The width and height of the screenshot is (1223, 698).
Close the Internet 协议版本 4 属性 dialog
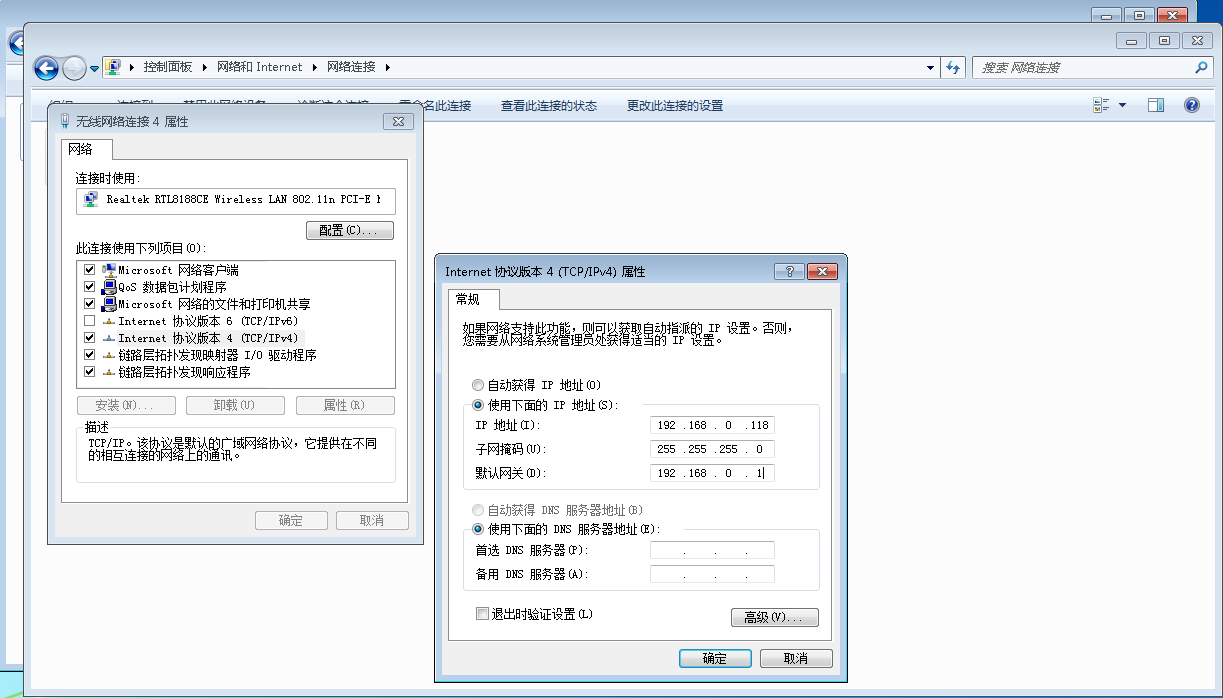[x=822, y=271]
